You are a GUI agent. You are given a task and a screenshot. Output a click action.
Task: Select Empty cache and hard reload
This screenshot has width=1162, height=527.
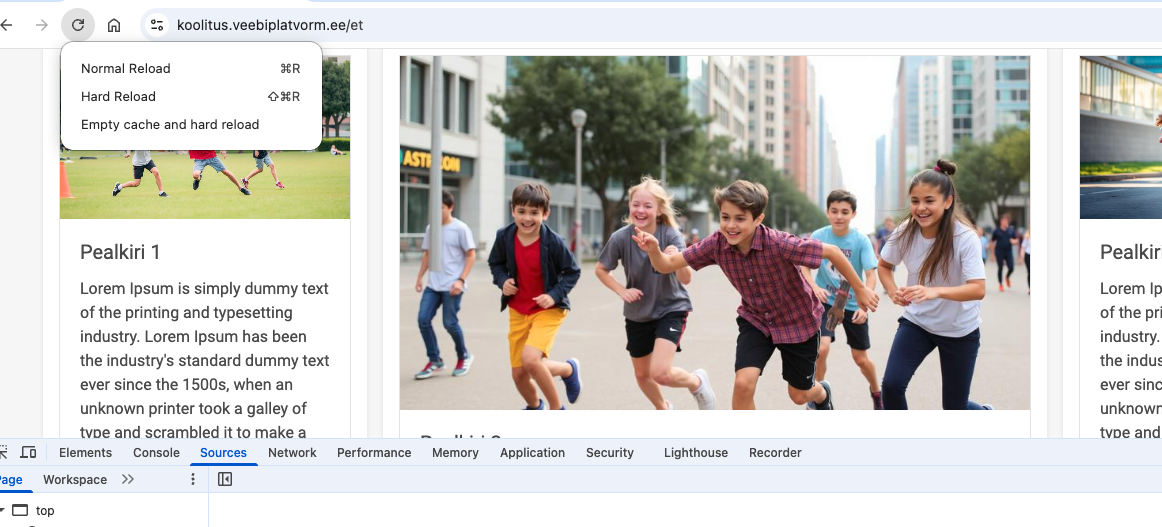click(x=170, y=125)
